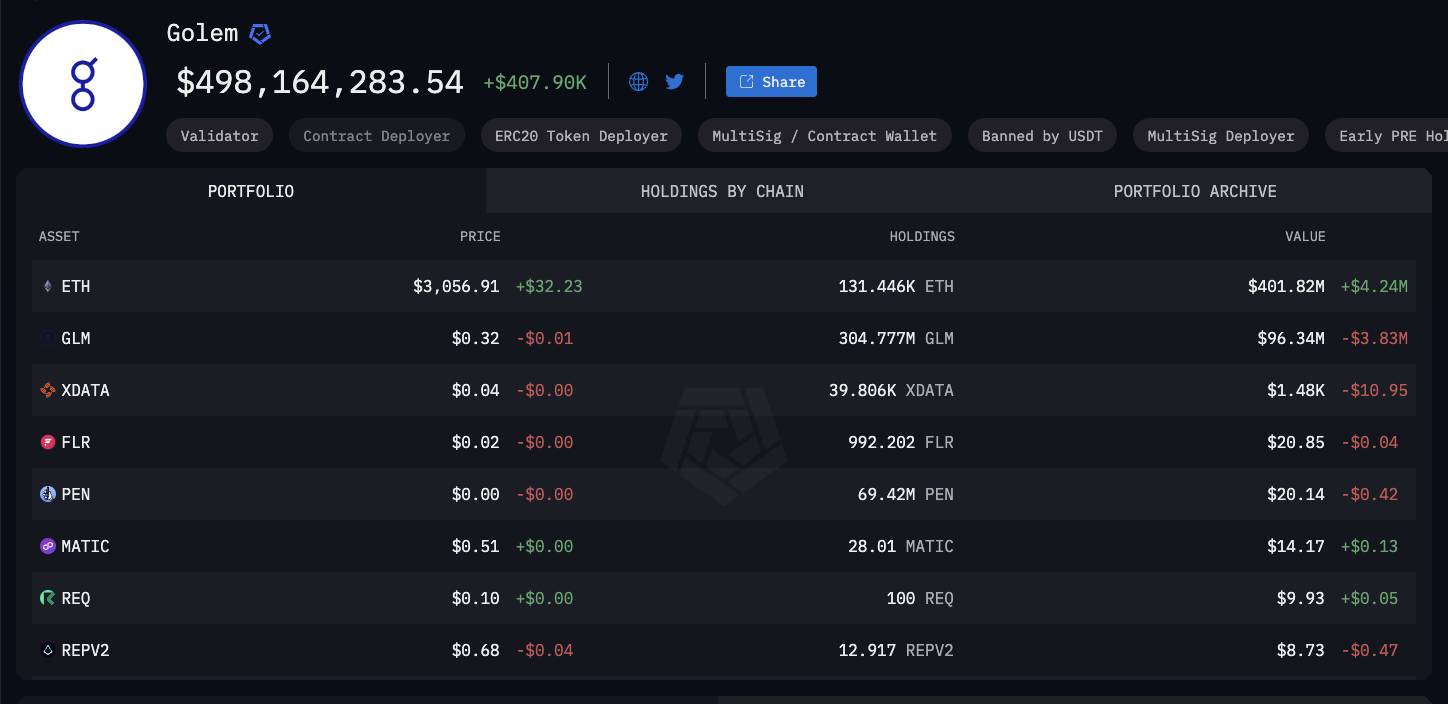Click the Golem entity name

[x=203, y=33]
